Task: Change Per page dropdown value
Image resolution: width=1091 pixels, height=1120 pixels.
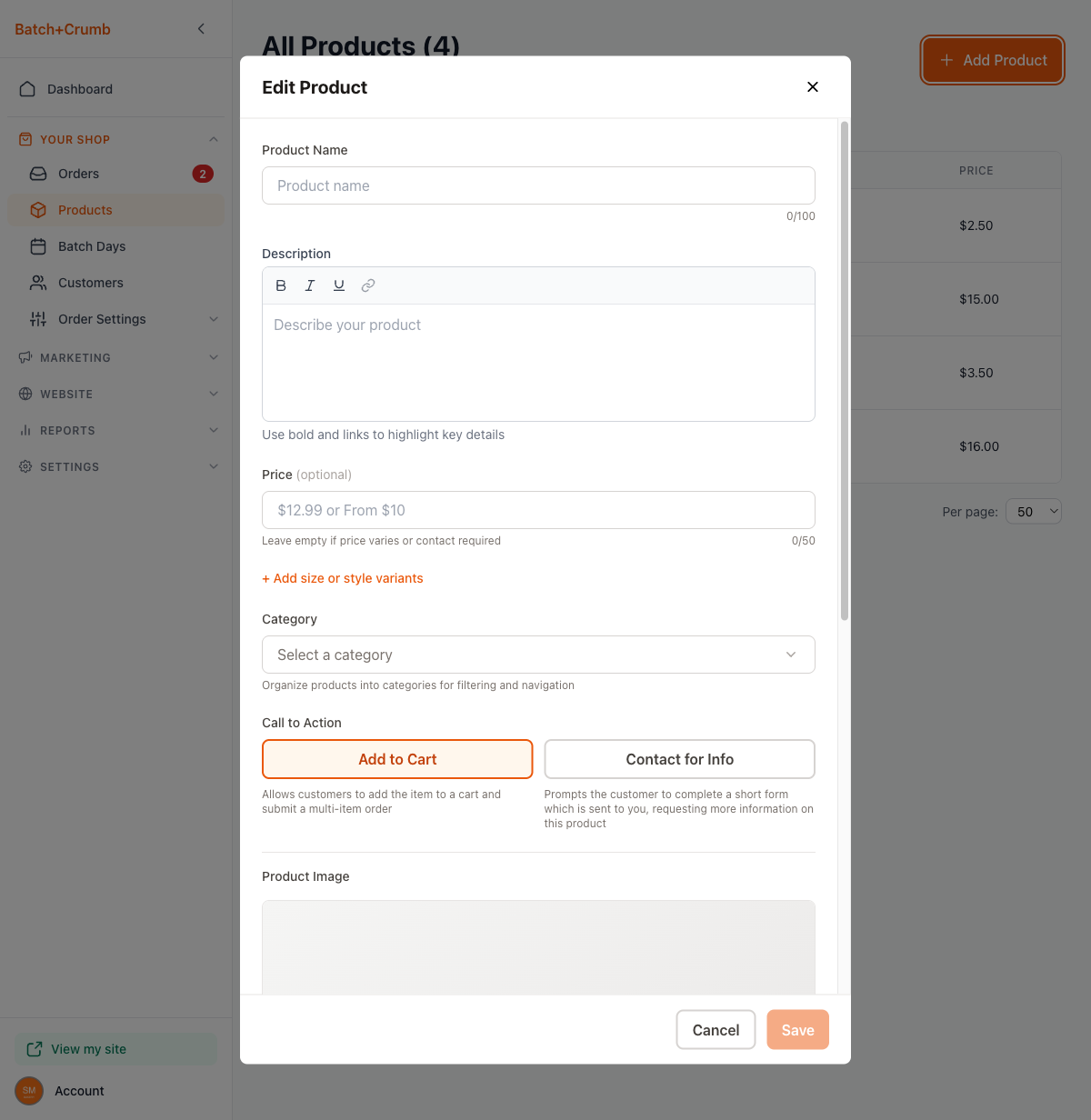Action: (1033, 512)
